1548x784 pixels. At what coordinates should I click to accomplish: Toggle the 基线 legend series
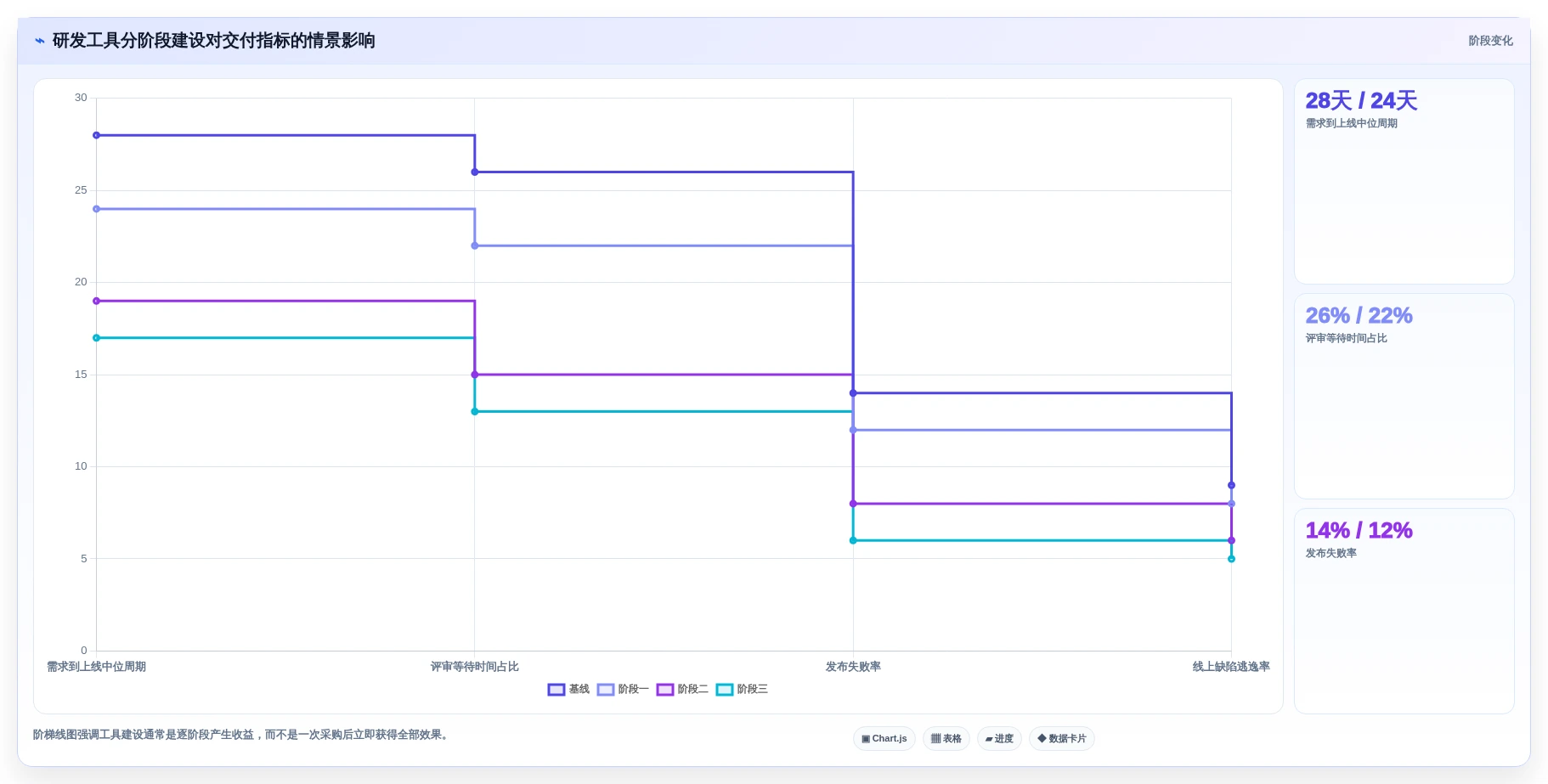[x=568, y=689]
